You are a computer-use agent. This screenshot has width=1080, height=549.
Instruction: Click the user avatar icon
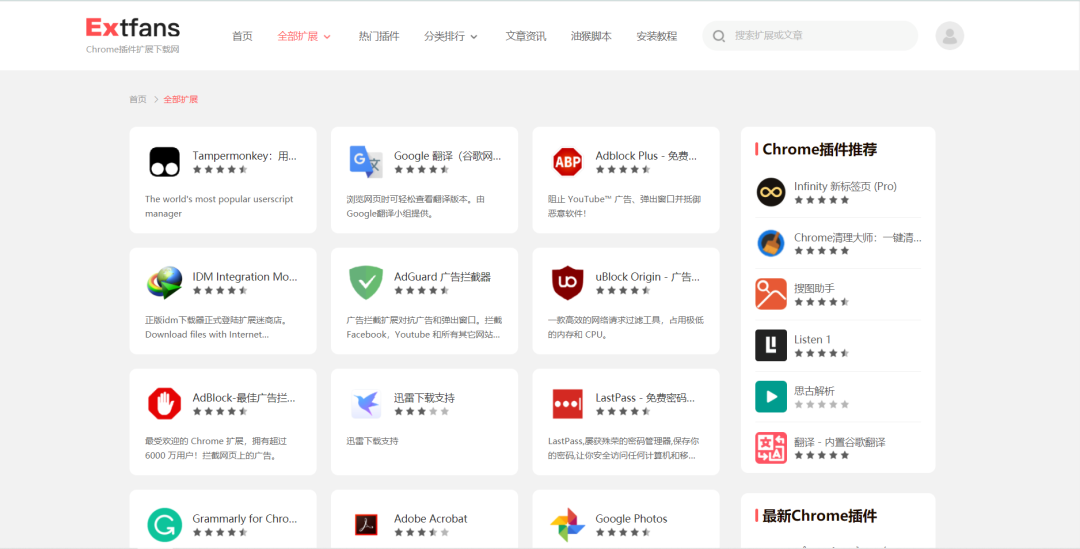(x=949, y=36)
